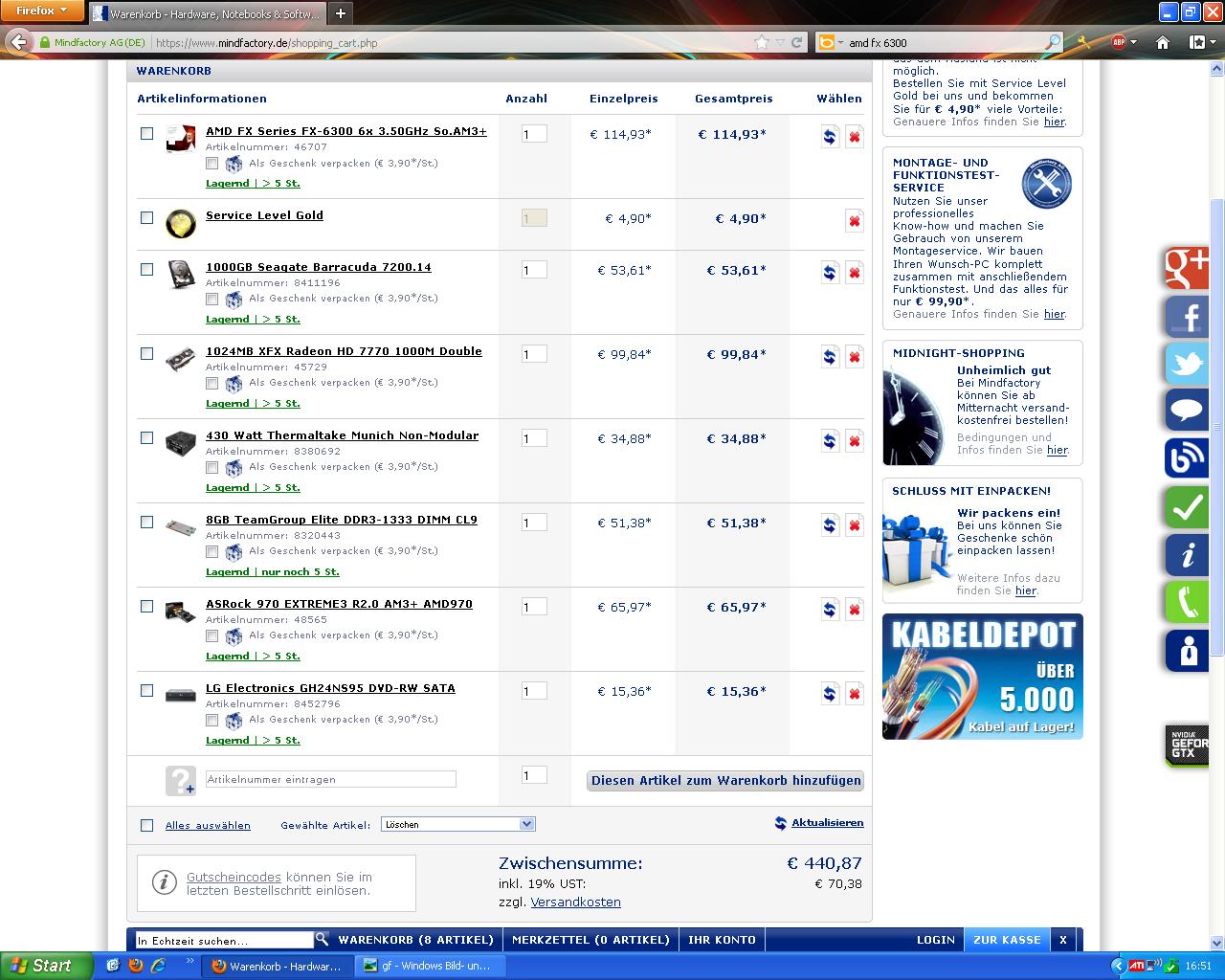Click the Echtzeit search magnifier icon
The height and width of the screenshot is (980, 1225).
322,939
